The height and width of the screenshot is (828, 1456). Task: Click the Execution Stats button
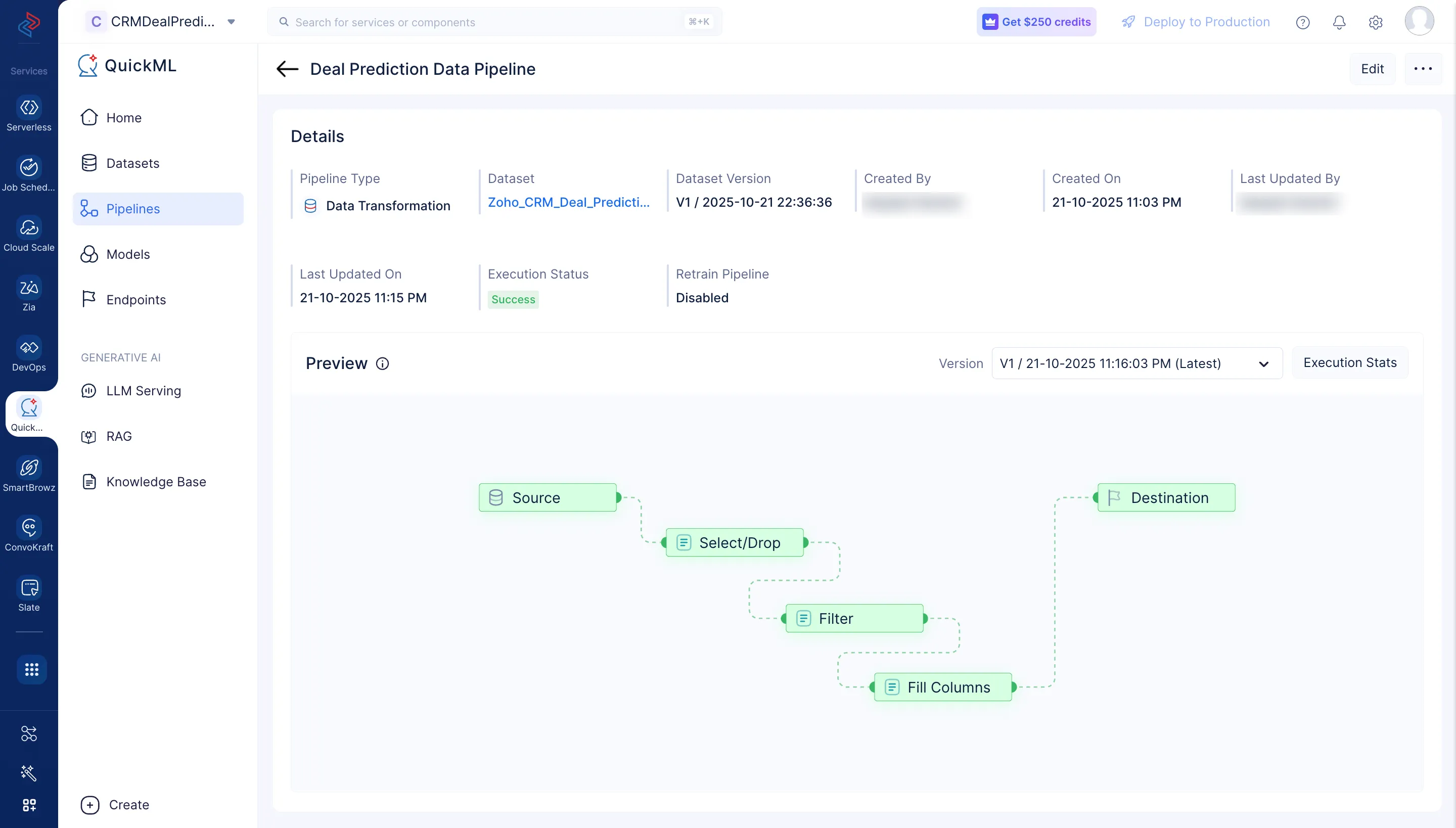1350,362
